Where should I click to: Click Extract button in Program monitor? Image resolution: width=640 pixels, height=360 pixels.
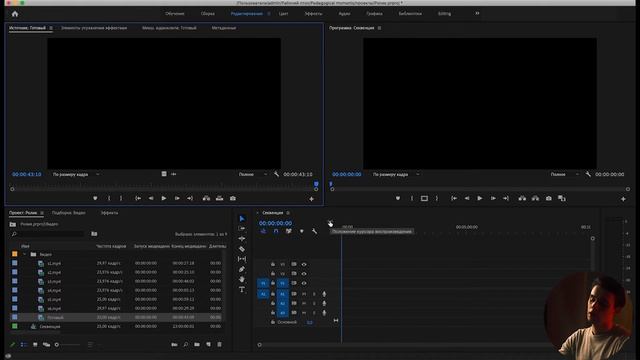[x=535, y=198]
